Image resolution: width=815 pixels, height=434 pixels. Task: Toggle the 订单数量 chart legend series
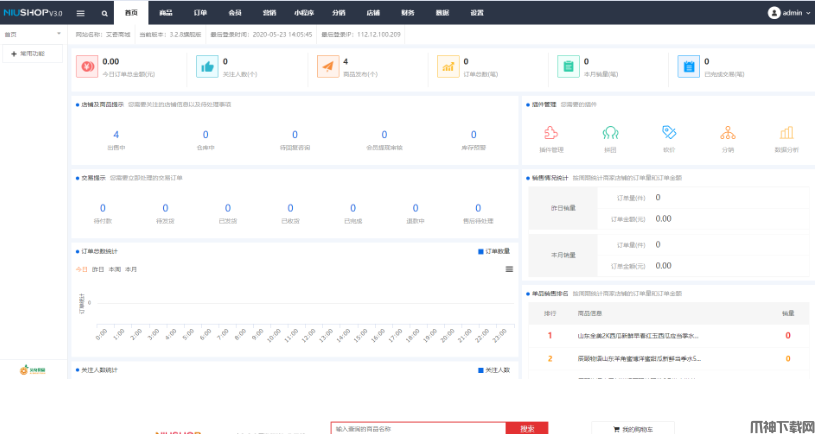[494, 251]
